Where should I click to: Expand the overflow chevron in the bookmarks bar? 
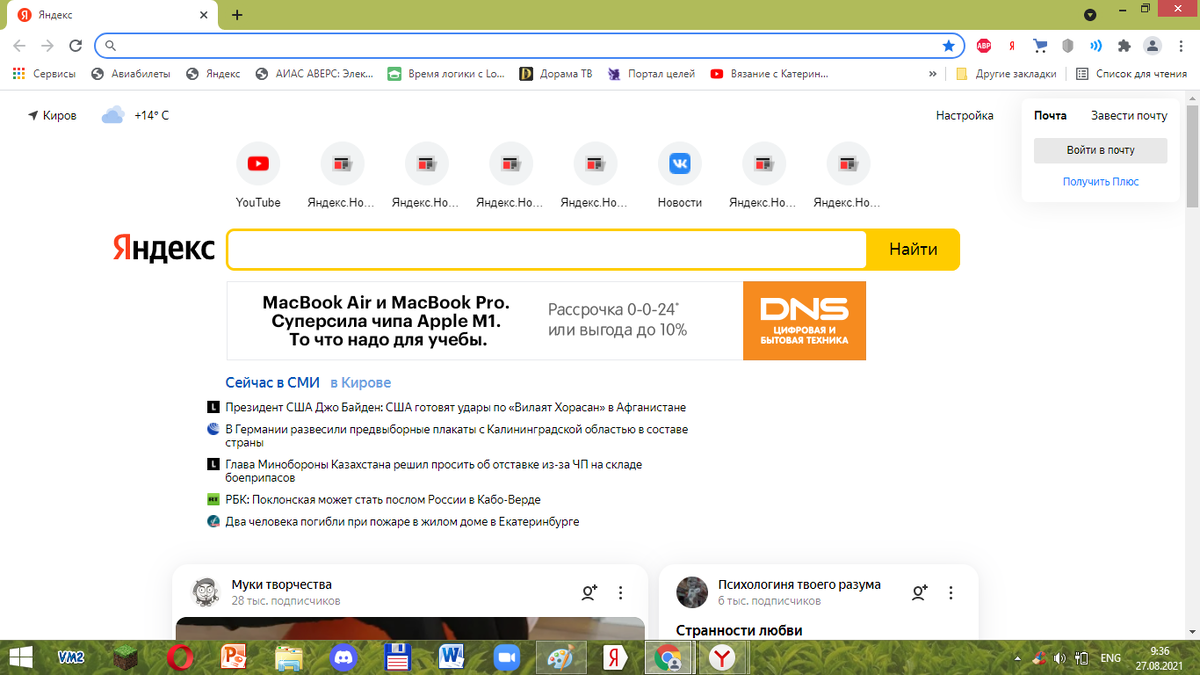(932, 73)
